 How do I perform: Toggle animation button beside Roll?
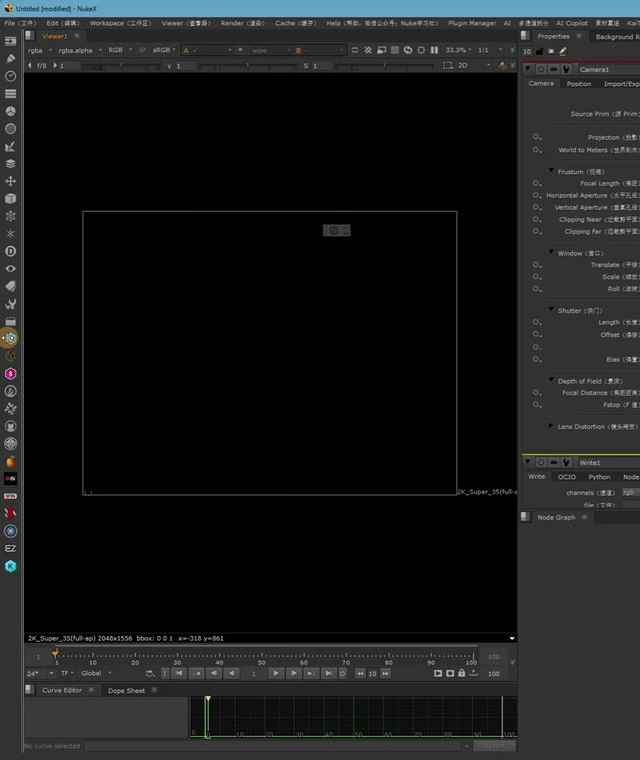click(537, 289)
